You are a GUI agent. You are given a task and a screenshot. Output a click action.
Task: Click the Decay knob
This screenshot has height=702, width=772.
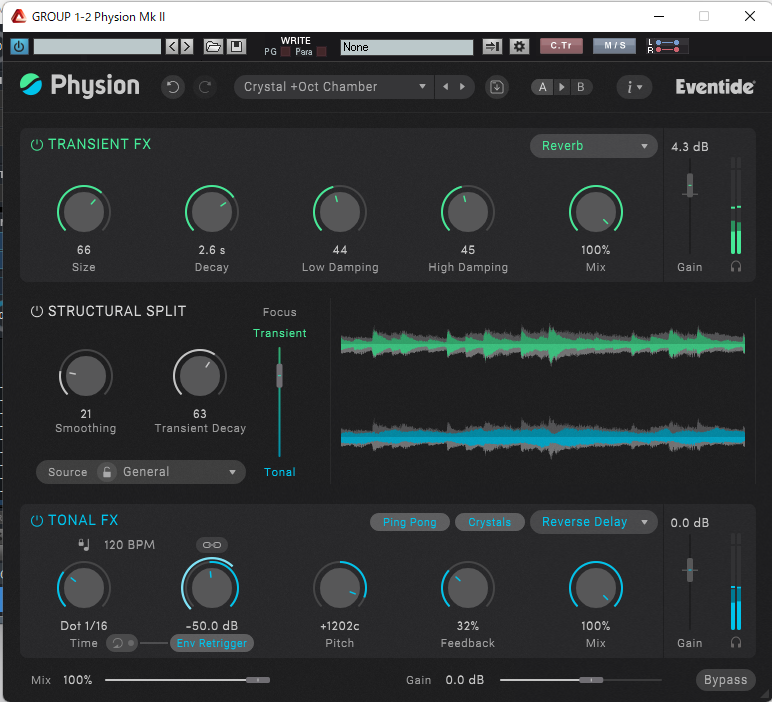(x=212, y=211)
